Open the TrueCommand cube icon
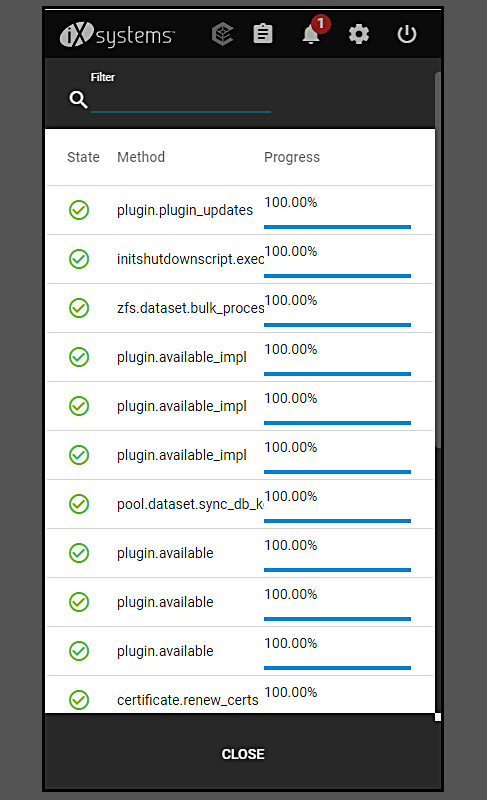 click(x=222, y=35)
